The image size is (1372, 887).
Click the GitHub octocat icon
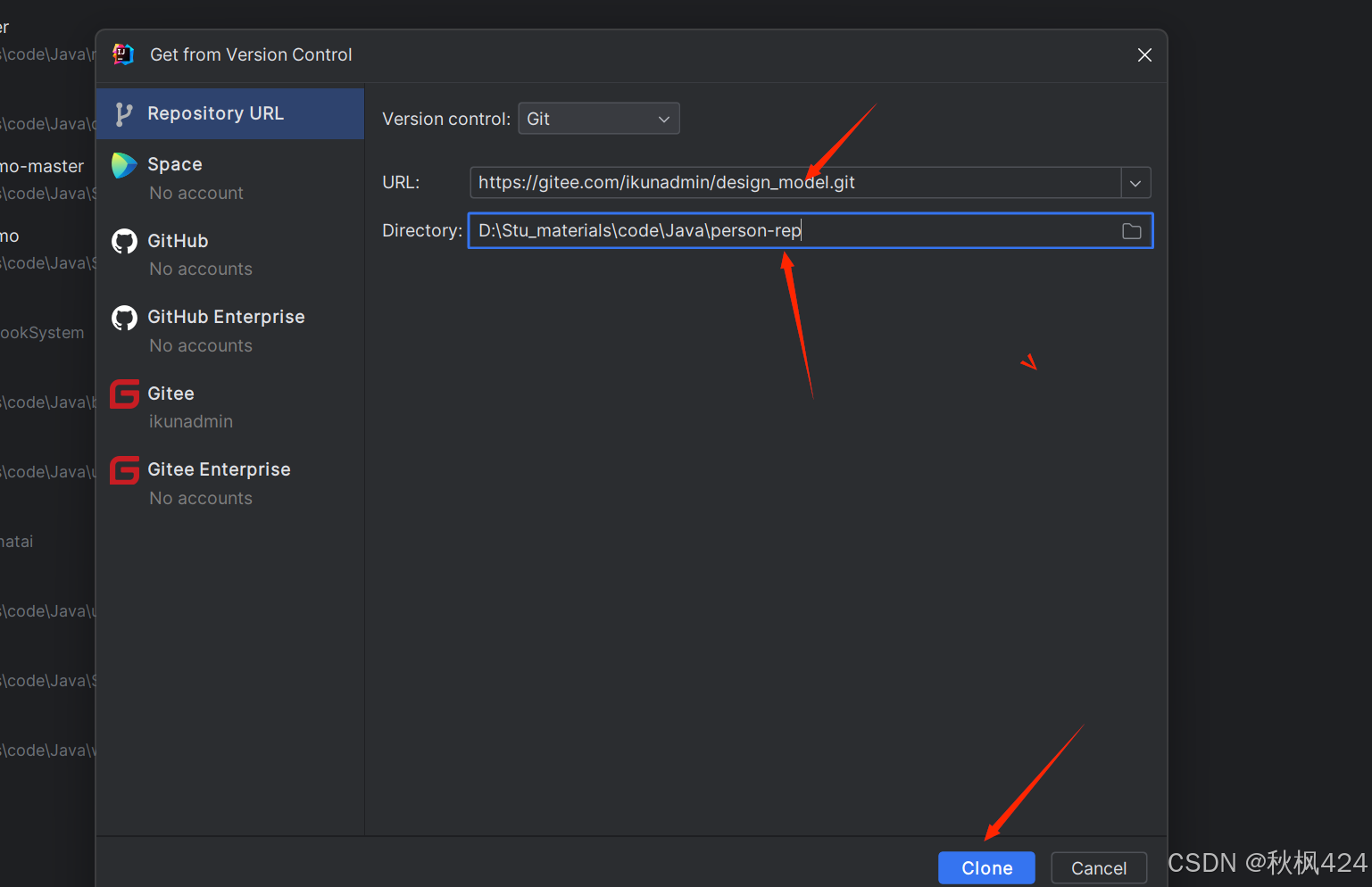click(124, 240)
